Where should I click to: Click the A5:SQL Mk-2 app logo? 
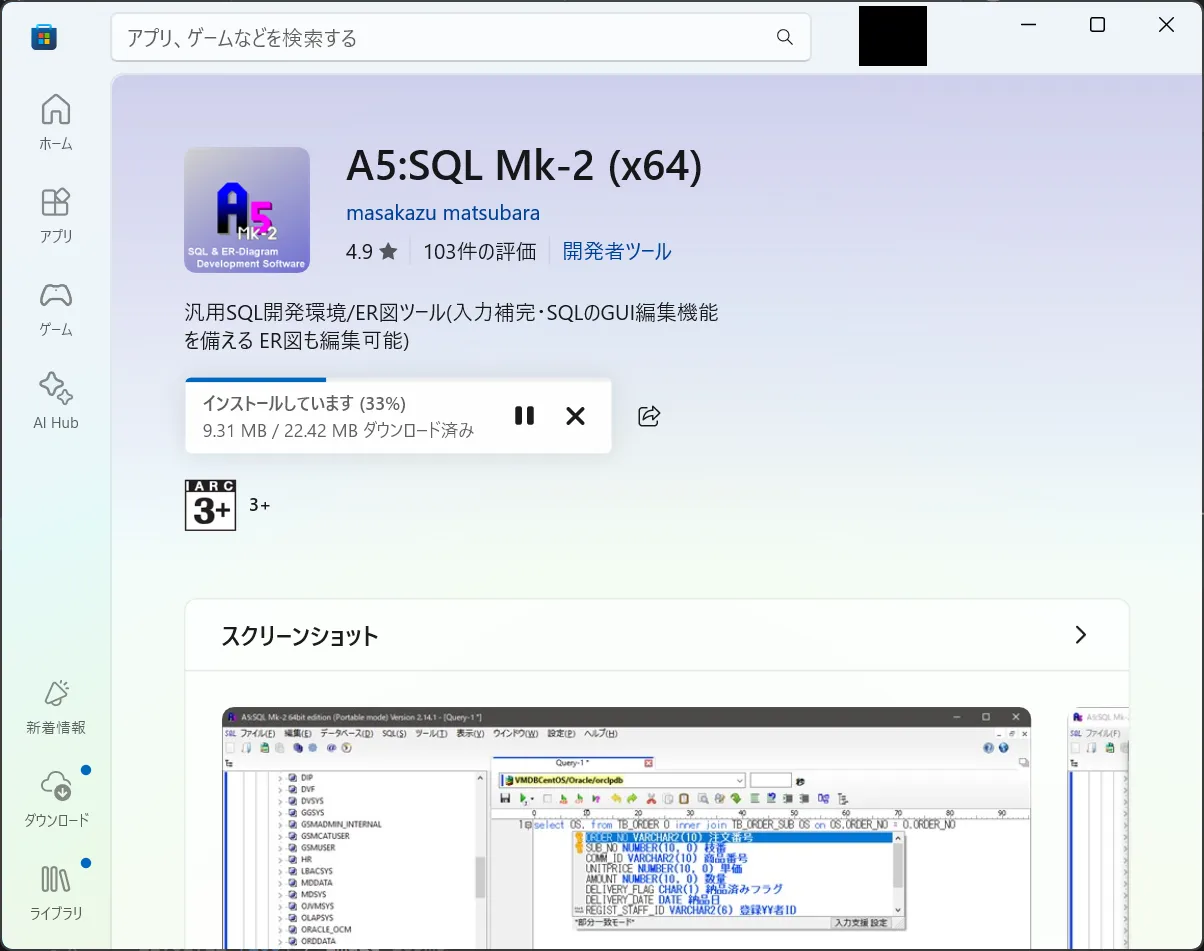click(x=247, y=210)
